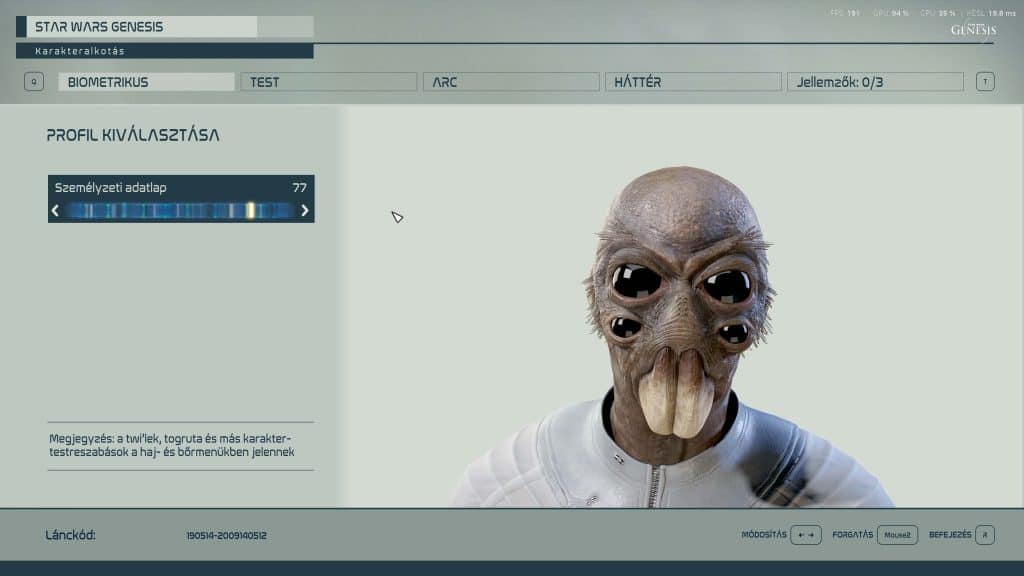Click the Lánckód label
This screenshot has width=1024, height=576.
71,536
